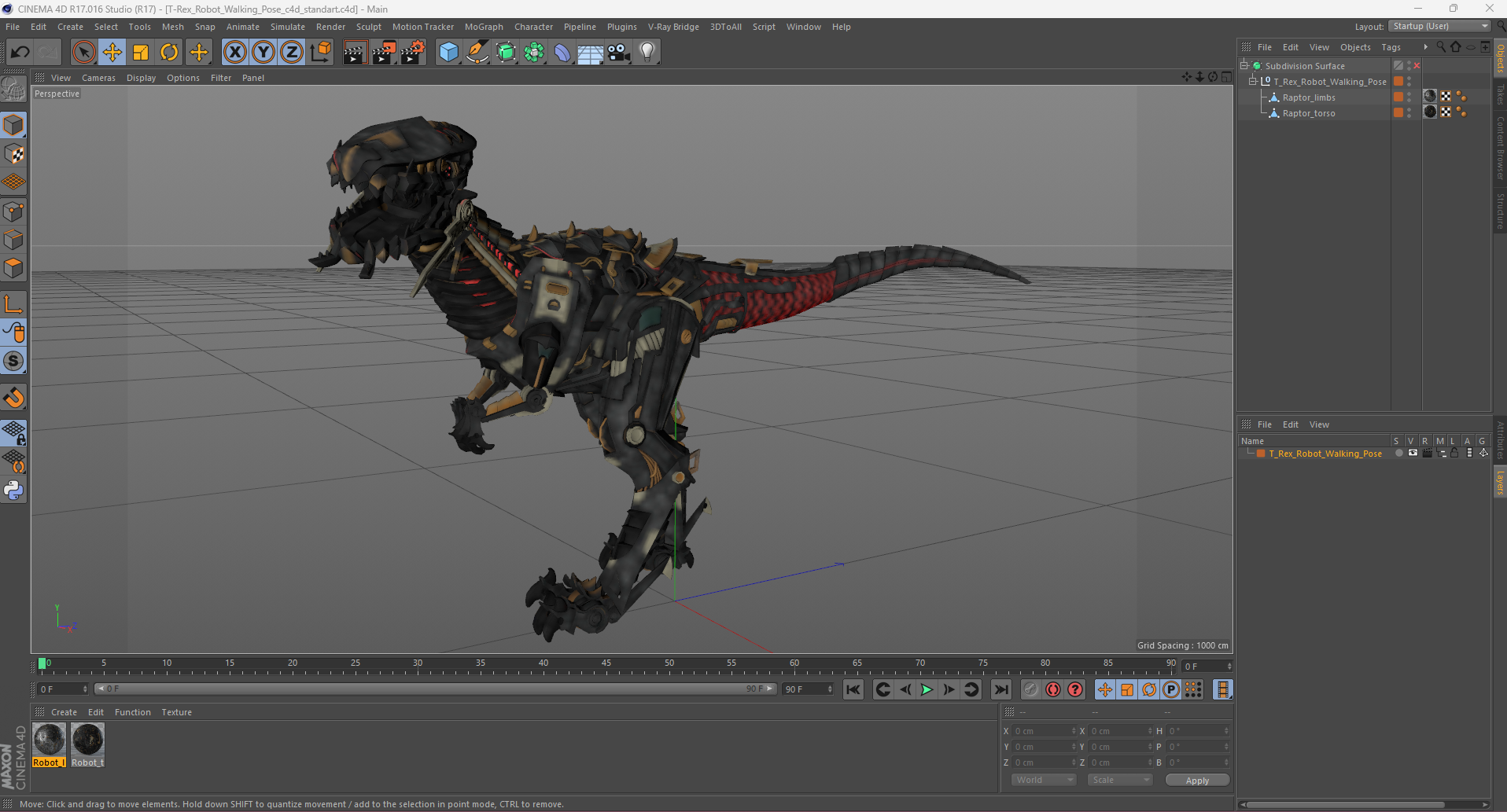Open the Array modeling objects icon

click(x=534, y=52)
